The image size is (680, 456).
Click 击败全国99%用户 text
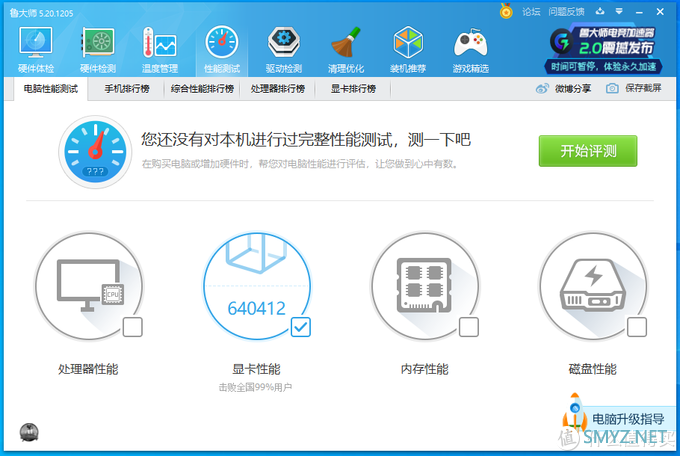click(x=255, y=387)
